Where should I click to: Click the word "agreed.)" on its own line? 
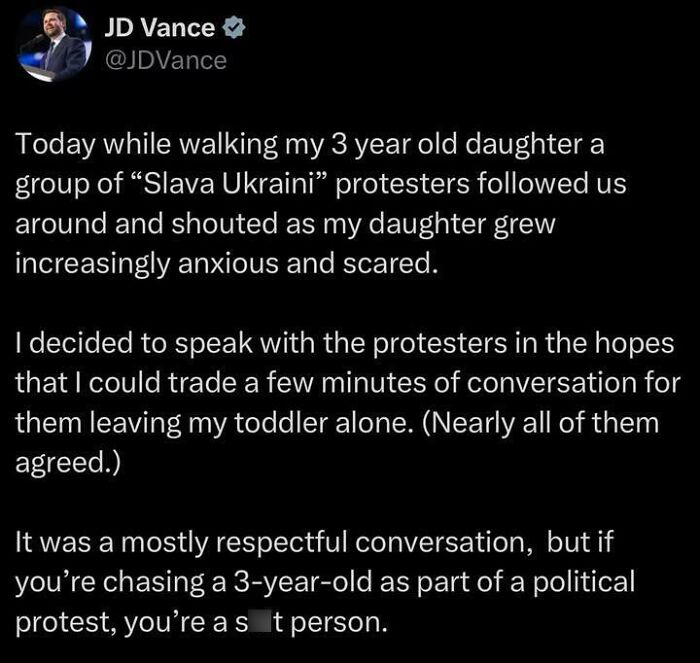(68, 463)
